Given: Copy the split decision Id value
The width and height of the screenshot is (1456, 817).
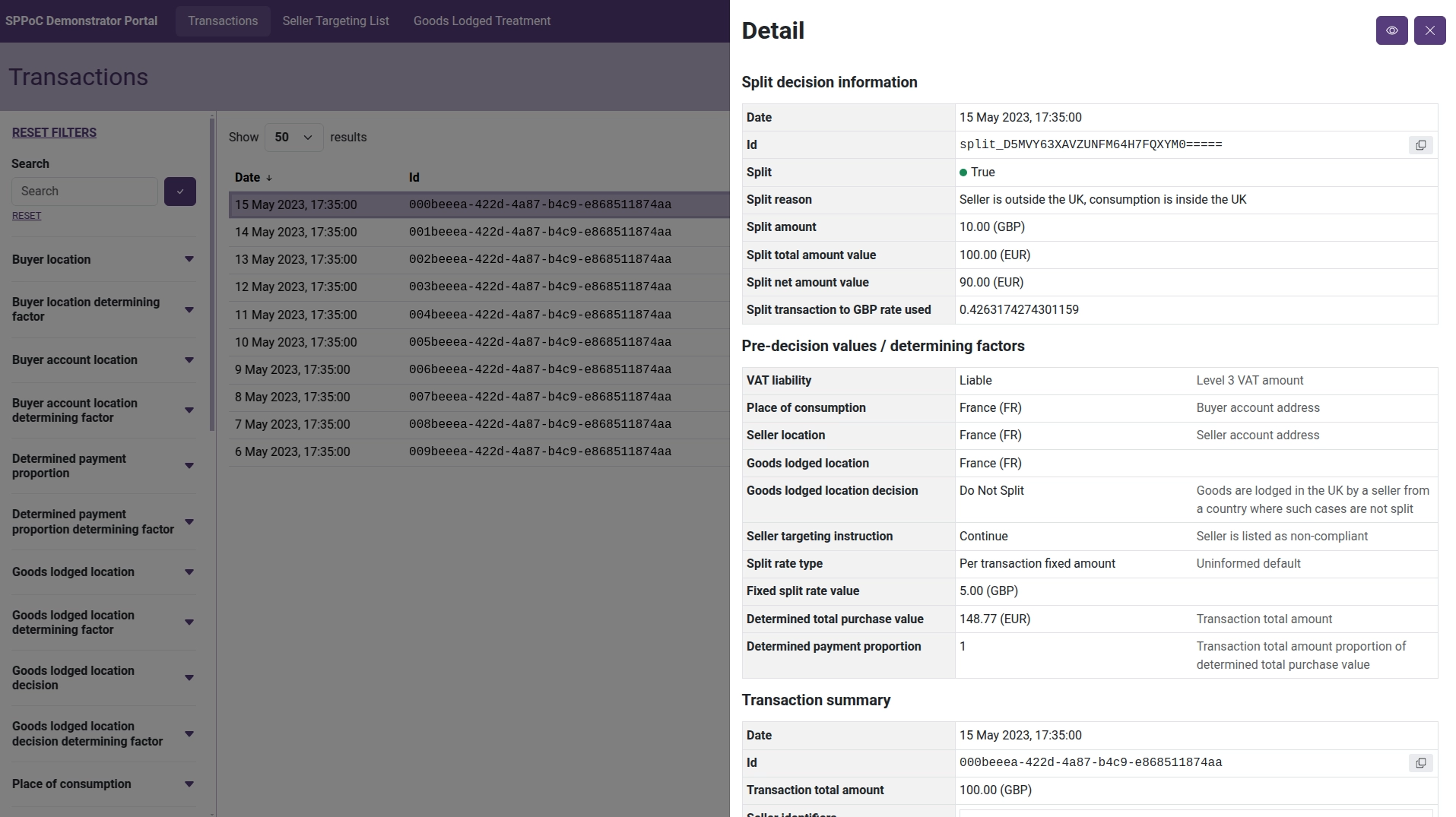Looking at the screenshot, I should click(1420, 144).
